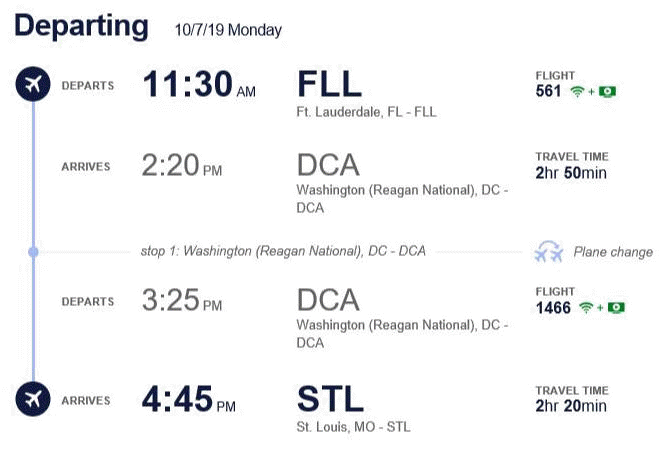This screenshot has height=452, width=668.
Task: Click flight number 1466
Action: click(x=553, y=308)
